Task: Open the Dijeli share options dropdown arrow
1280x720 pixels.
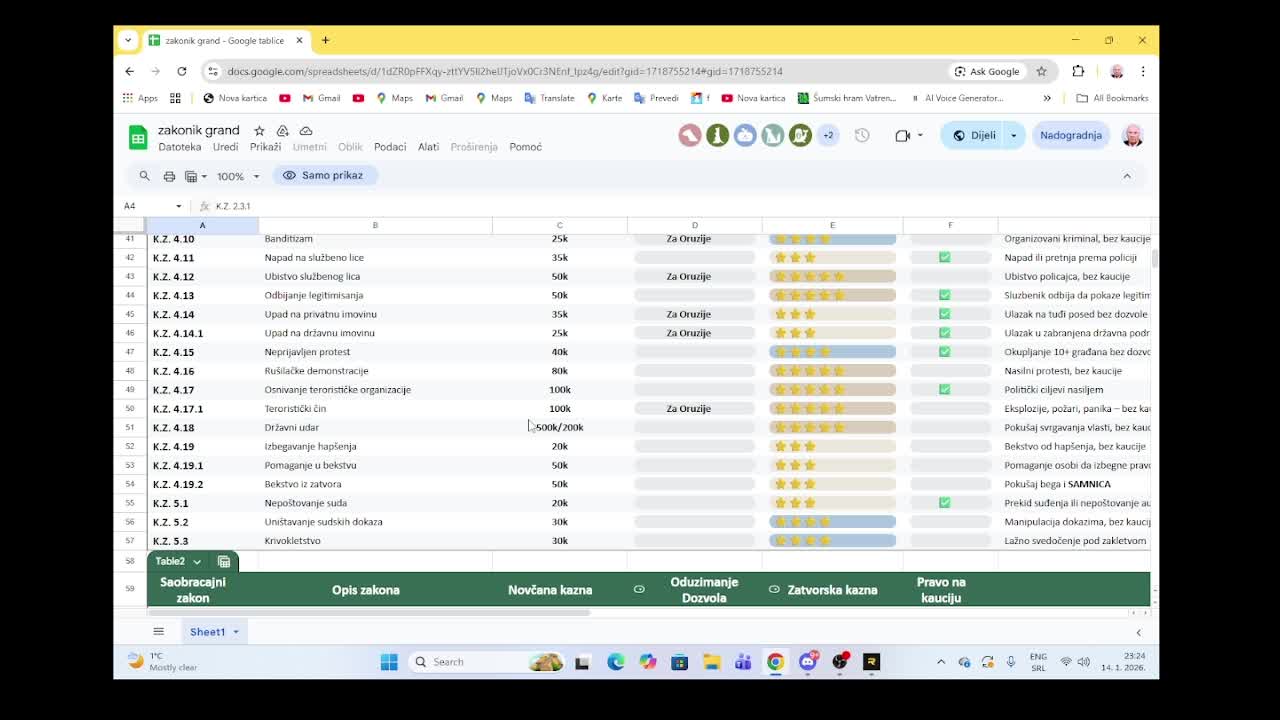Action: pos(1013,135)
